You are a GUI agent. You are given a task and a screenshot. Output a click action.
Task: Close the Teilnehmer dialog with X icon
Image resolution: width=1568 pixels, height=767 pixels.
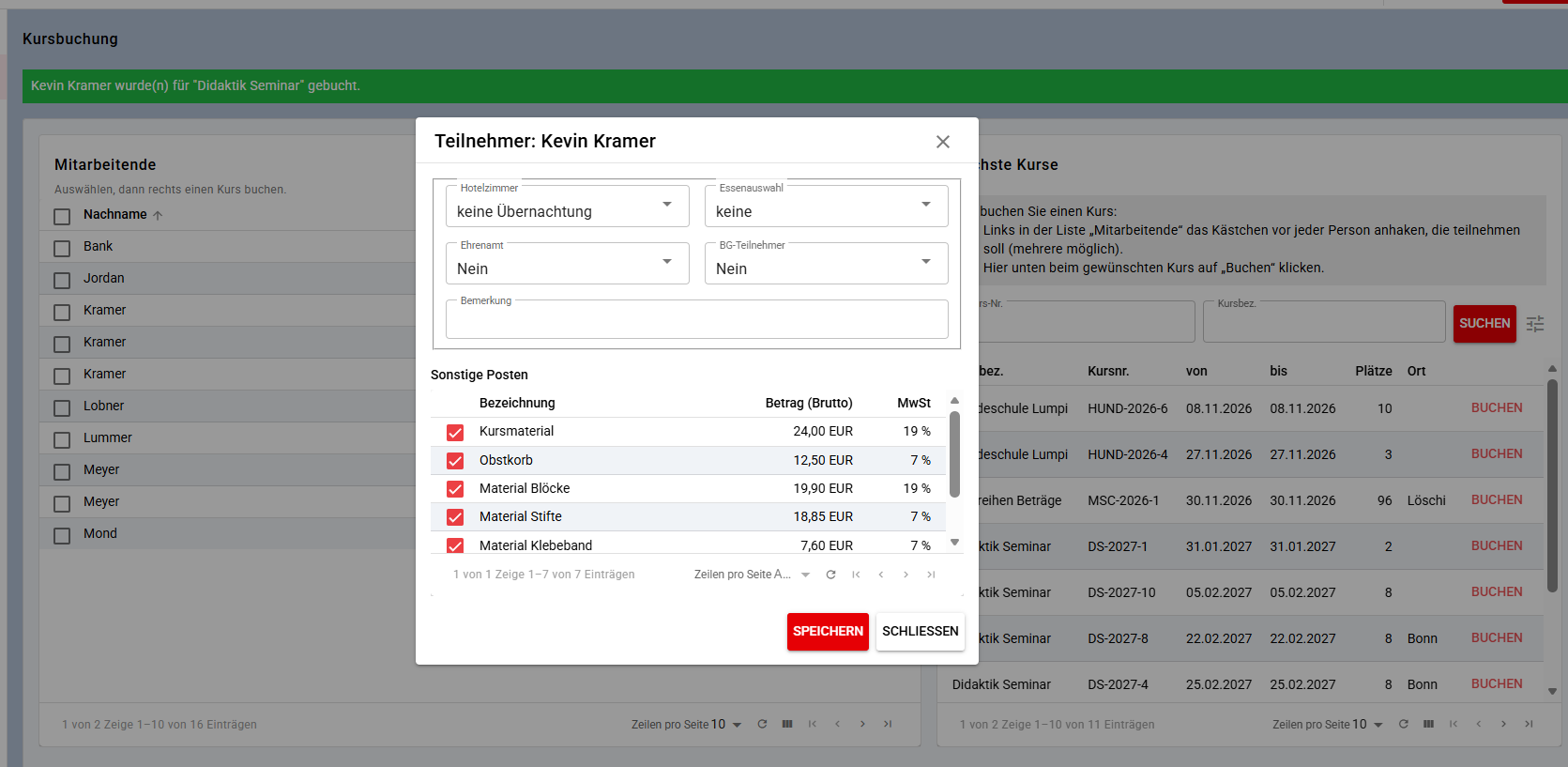[x=943, y=142]
